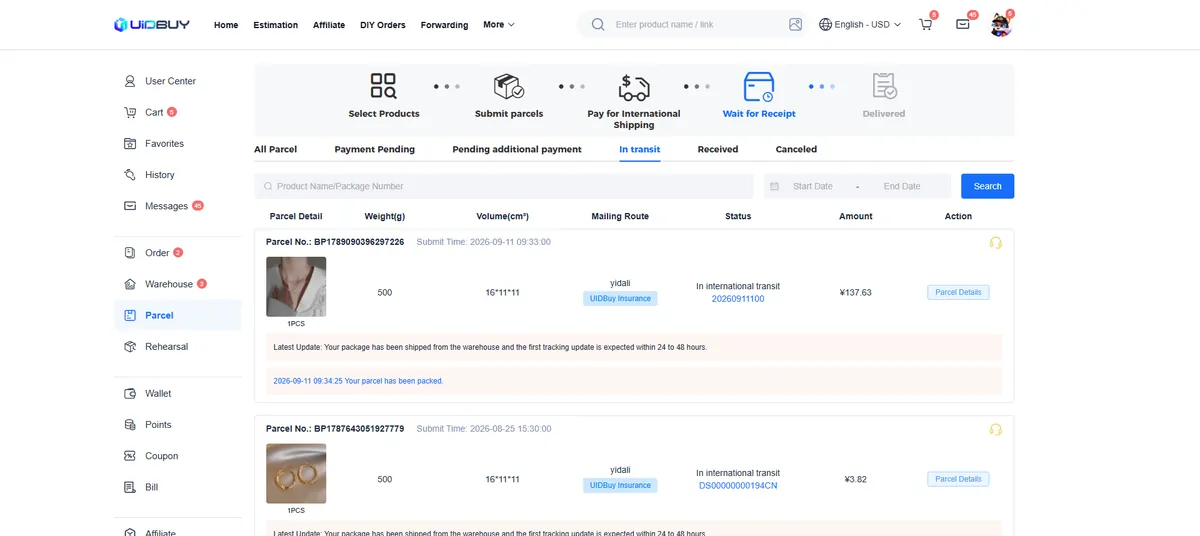Click the User Center sidebar icon

(x=130, y=81)
